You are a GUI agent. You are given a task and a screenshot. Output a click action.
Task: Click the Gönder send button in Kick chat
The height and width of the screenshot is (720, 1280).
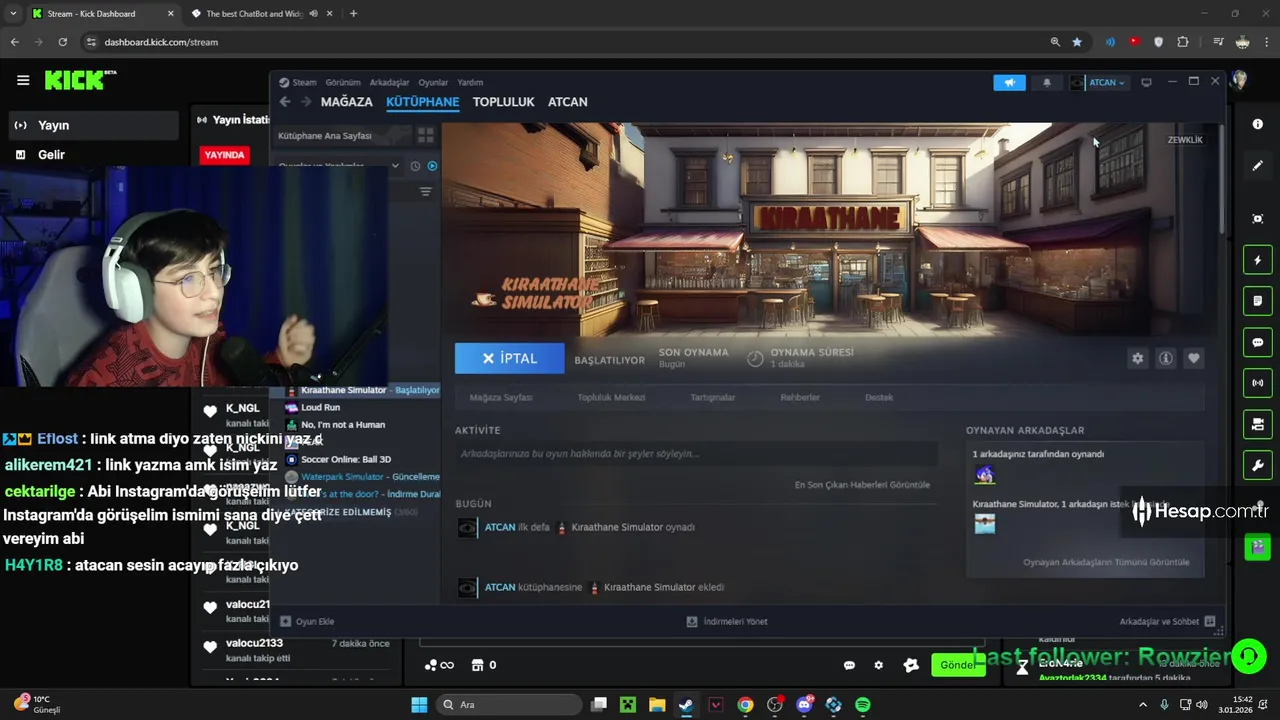point(956,665)
